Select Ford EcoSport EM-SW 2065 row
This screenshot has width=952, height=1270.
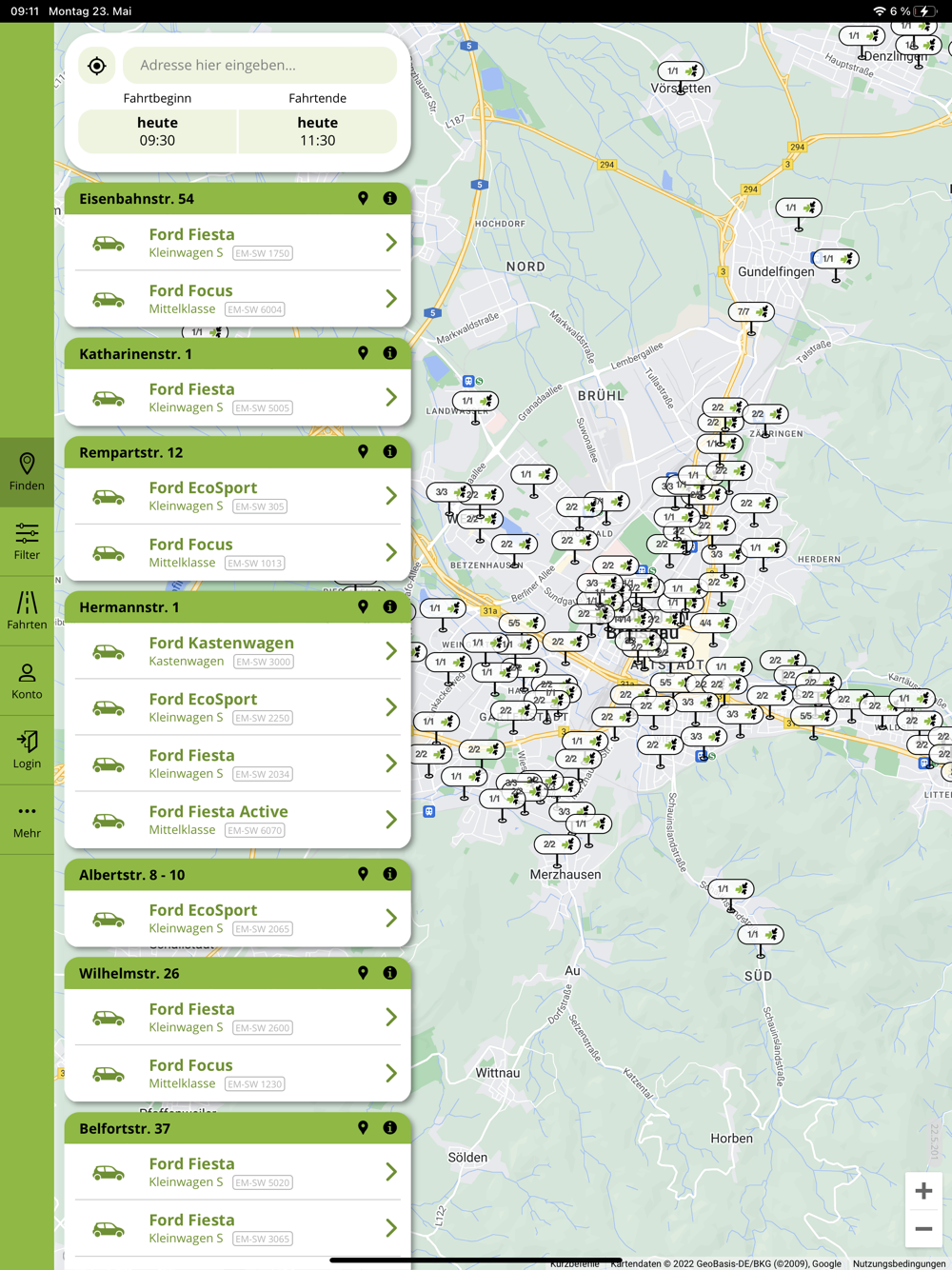coord(237,919)
